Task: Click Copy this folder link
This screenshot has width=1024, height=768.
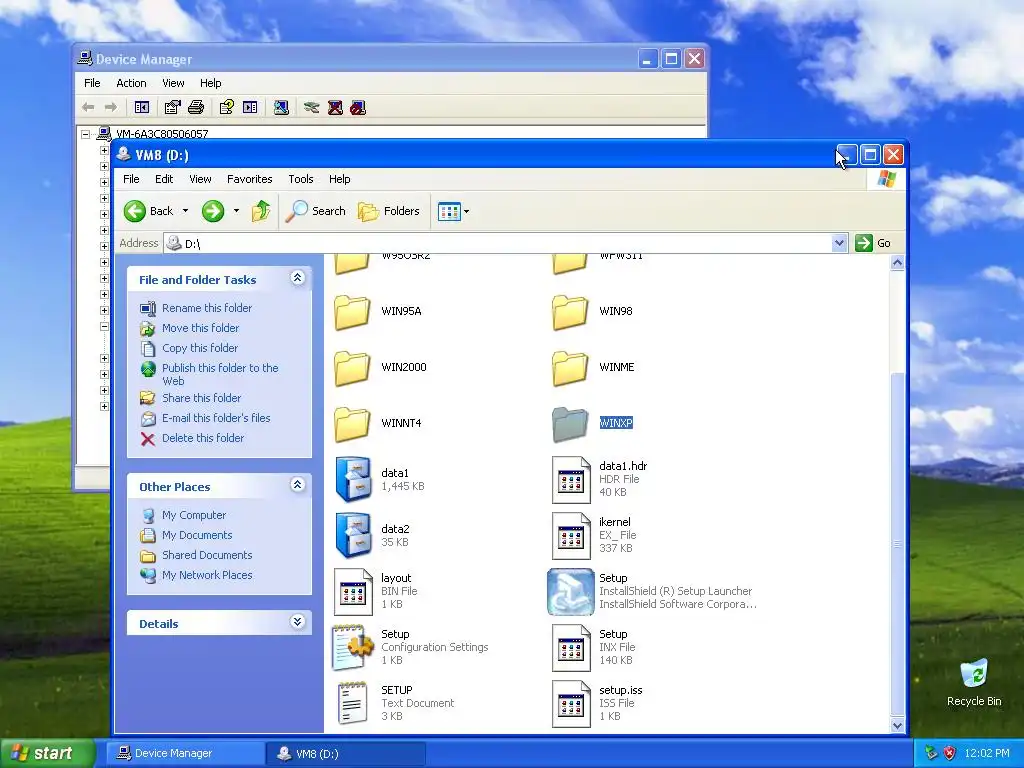Action: pos(200,348)
